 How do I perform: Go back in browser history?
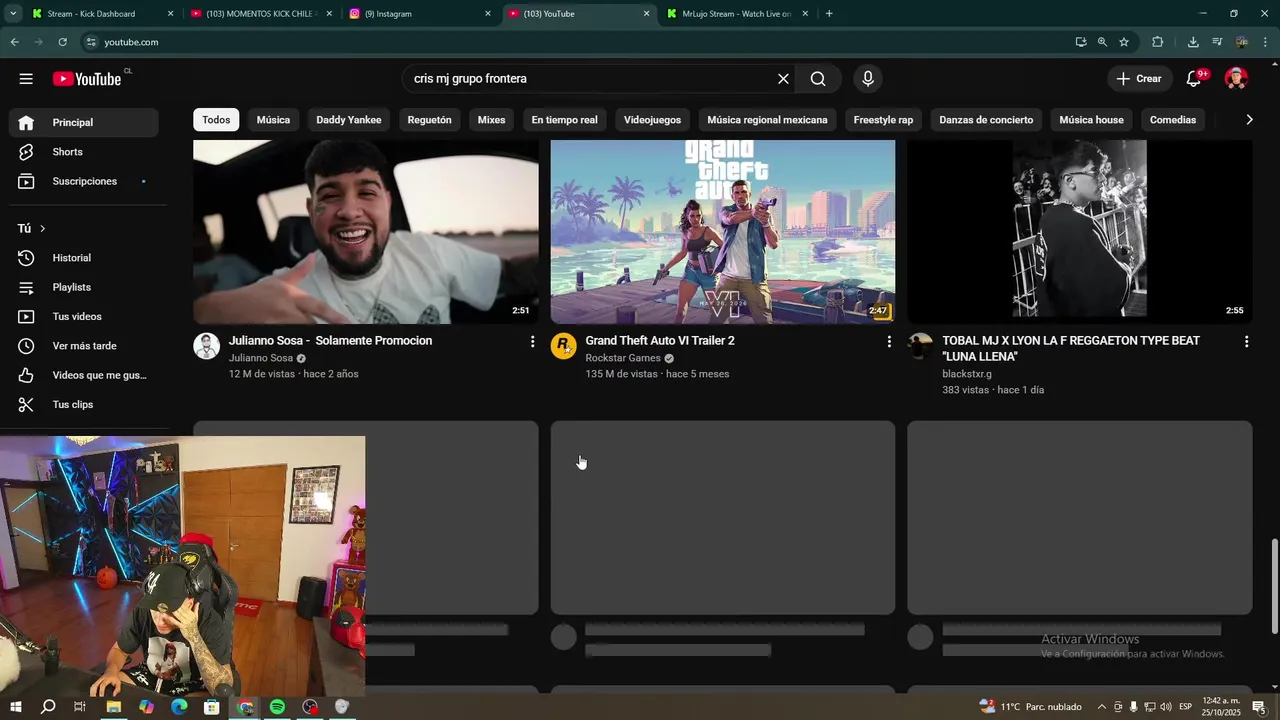click(14, 42)
